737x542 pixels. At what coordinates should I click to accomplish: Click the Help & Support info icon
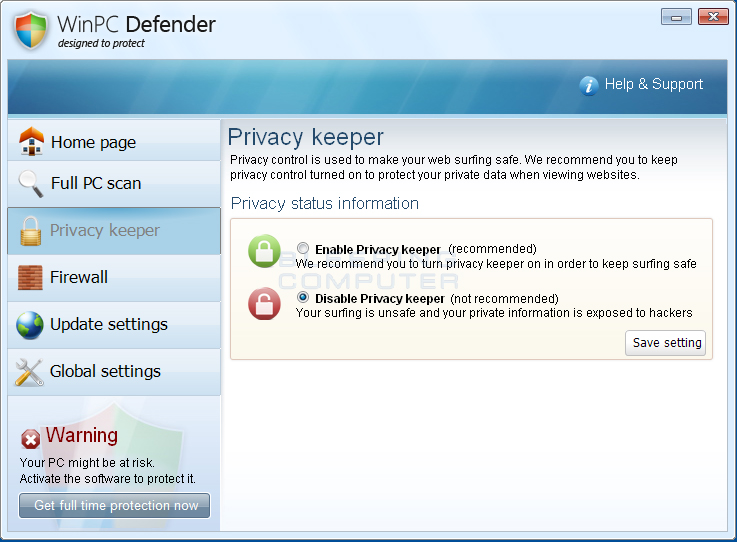588,86
